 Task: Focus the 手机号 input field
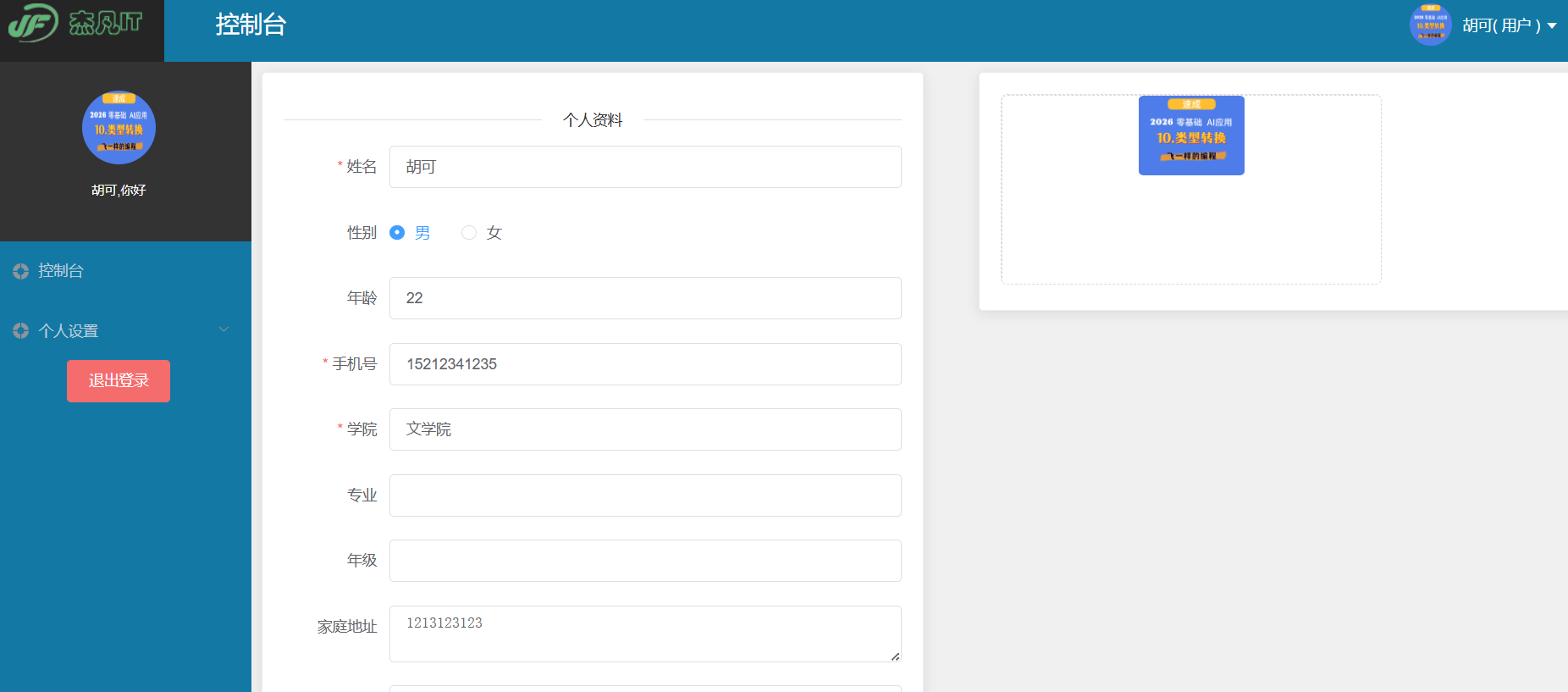(645, 364)
